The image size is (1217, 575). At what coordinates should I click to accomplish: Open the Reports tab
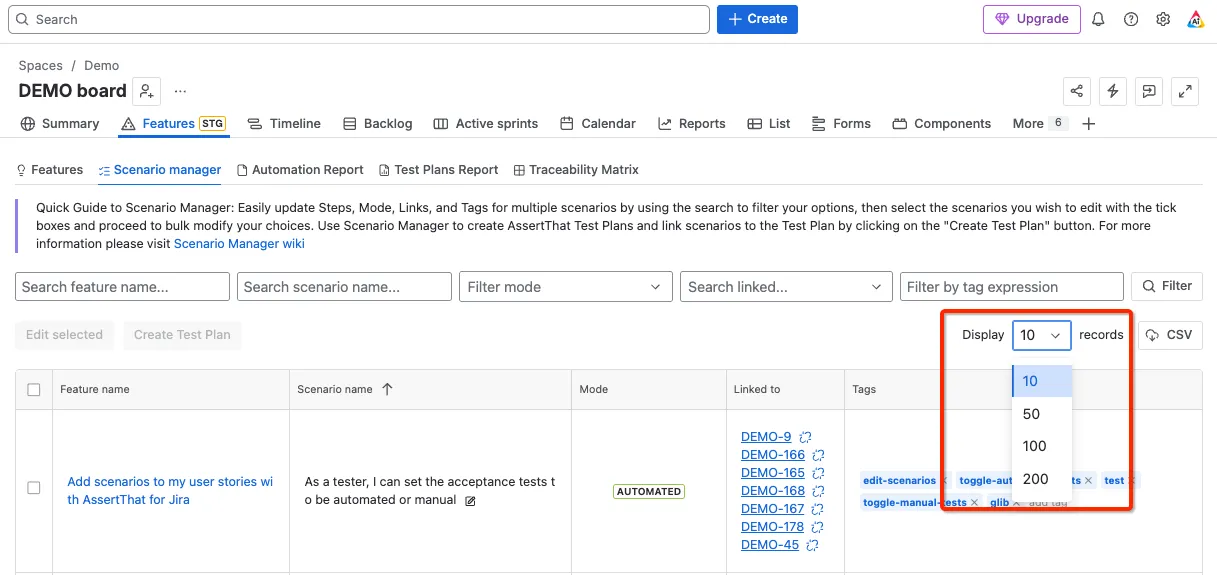pyautogui.click(x=691, y=124)
